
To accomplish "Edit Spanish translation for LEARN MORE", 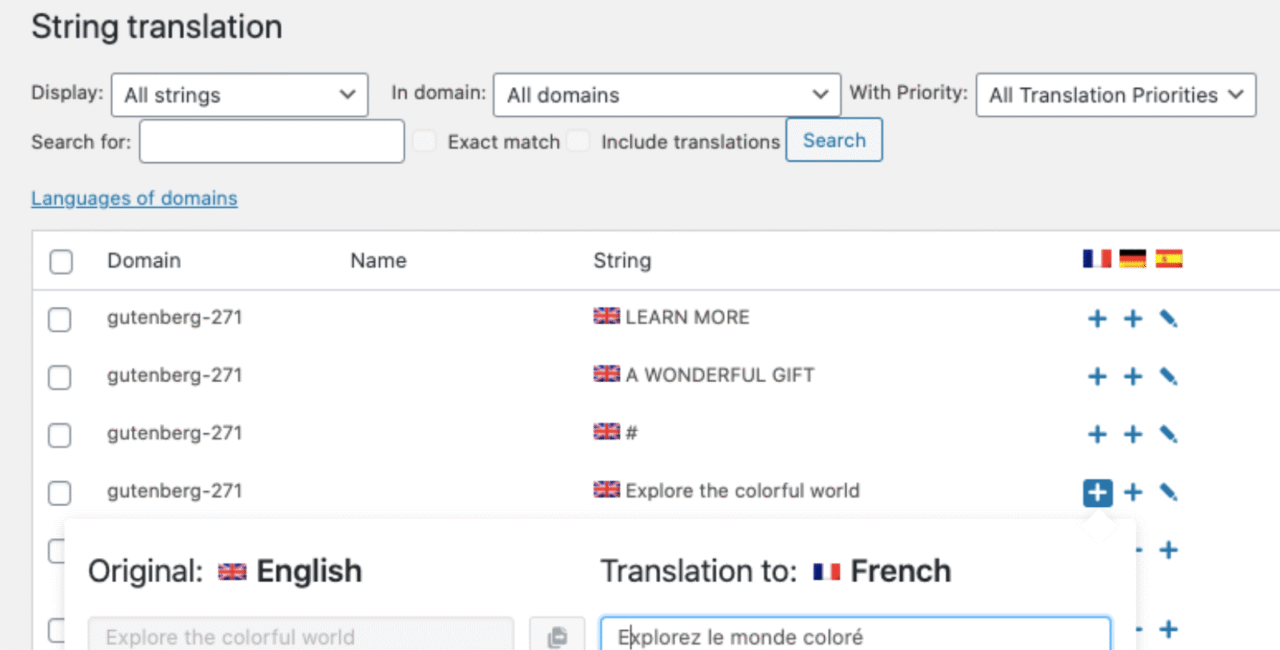I will [1168, 319].
